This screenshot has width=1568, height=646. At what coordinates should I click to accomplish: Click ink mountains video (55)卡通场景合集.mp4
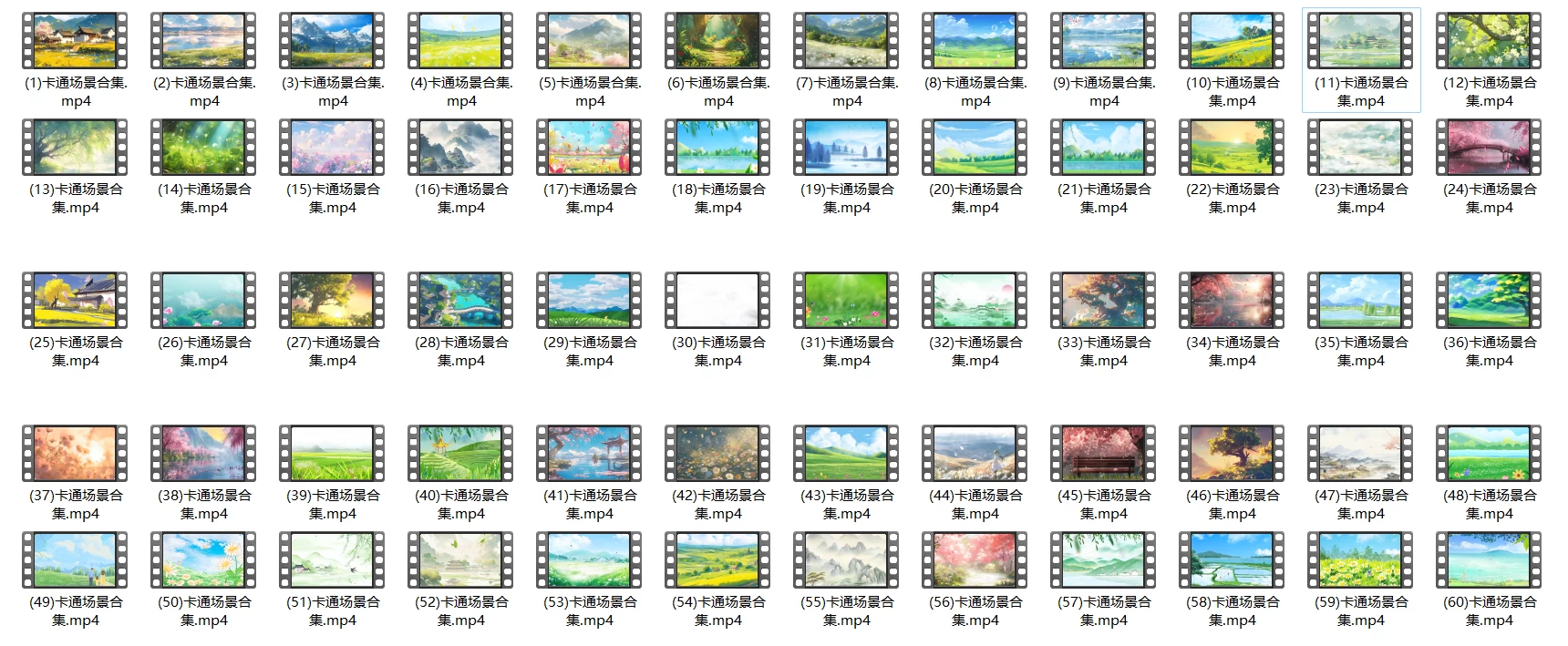click(x=847, y=559)
